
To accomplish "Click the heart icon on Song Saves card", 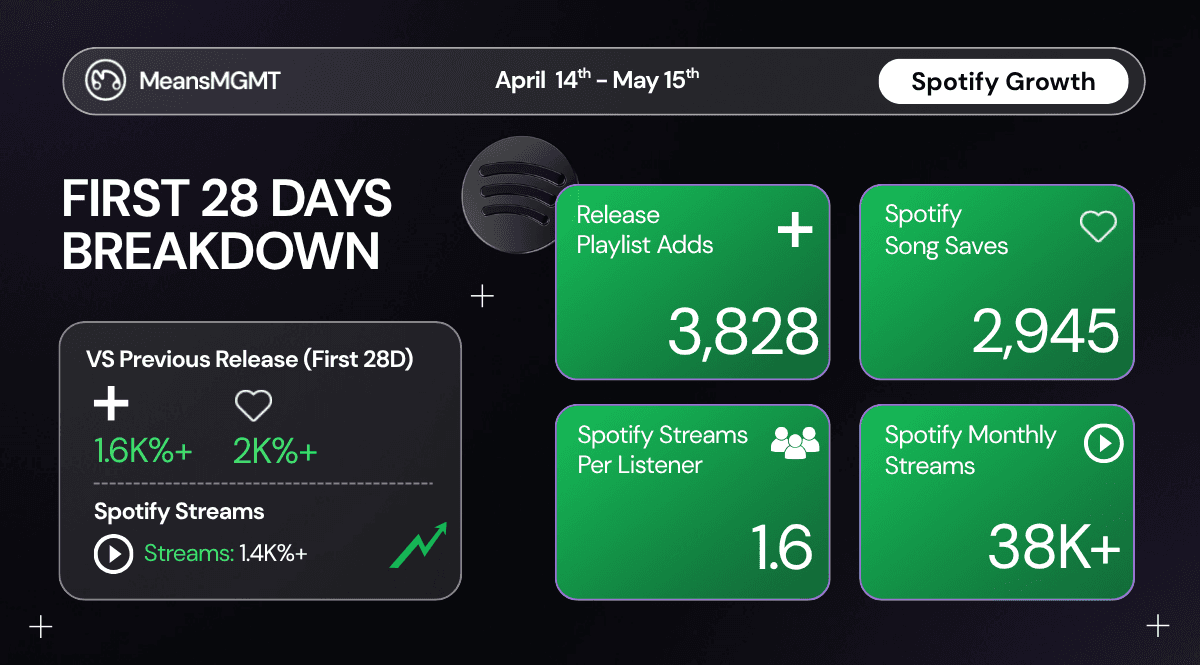I will pos(1098,226).
